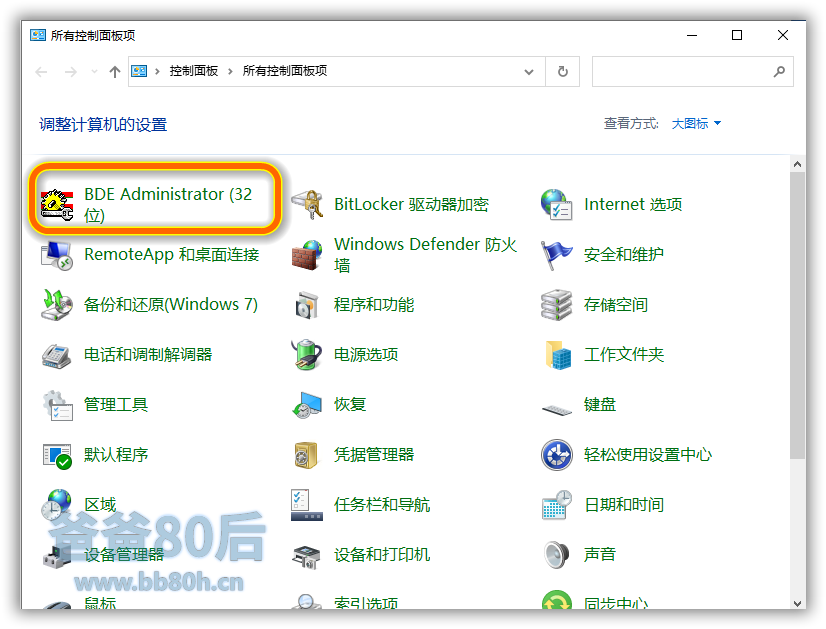
Task: Open the 轻松使用设置中心 icon
Action: [x=556, y=454]
